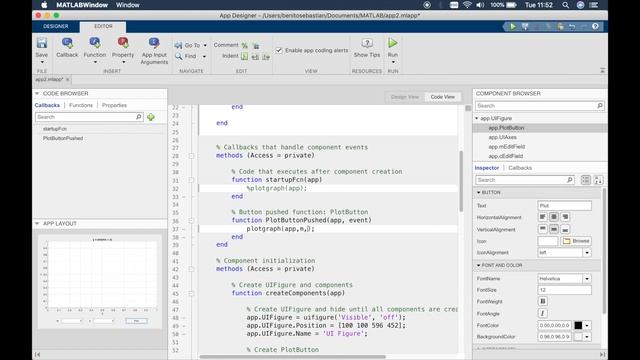
Task: Collapse the toolstrip with minimize arrow
Action: pos(602,71)
